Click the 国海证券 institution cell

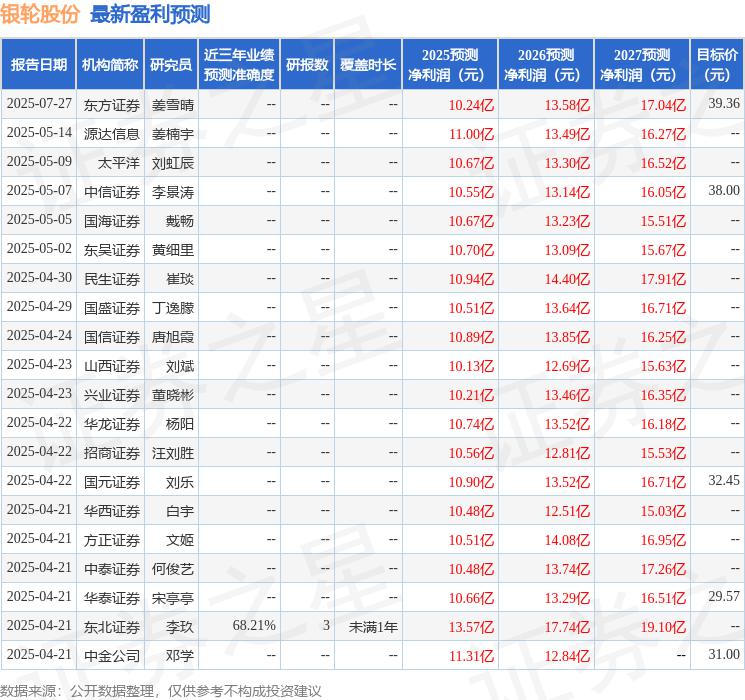(112, 221)
